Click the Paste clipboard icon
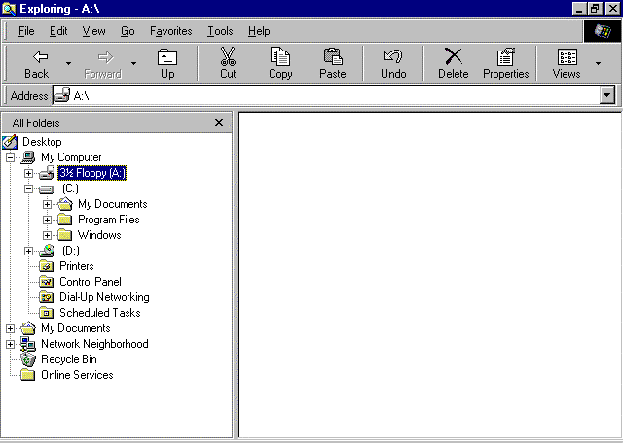 (x=333, y=58)
